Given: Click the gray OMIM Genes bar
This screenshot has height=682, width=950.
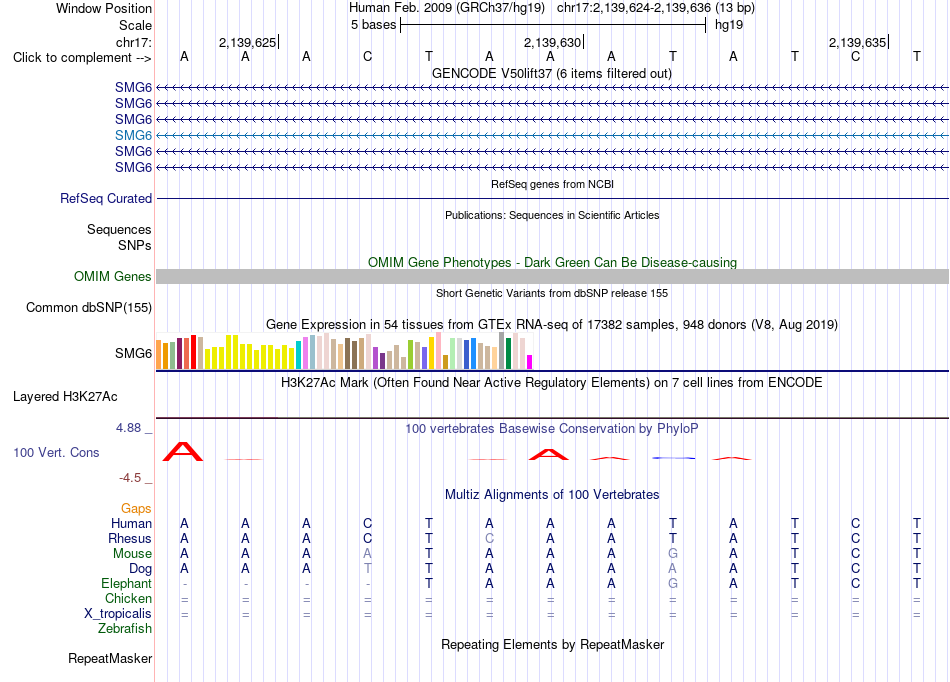Looking at the screenshot, I should pyautogui.click(x=552, y=276).
